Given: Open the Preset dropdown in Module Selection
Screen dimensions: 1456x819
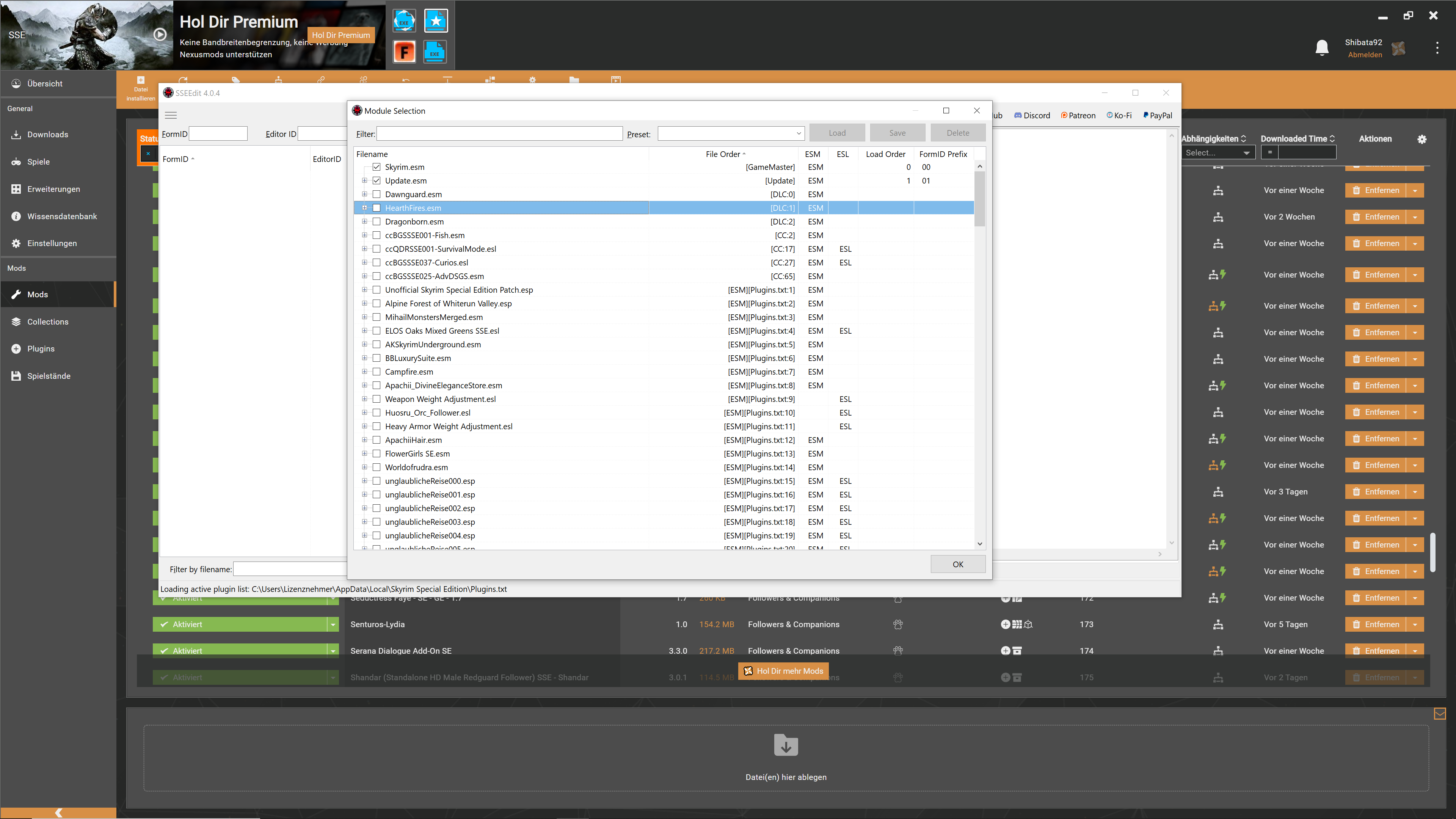Looking at the screenshot, I should 797,133.
